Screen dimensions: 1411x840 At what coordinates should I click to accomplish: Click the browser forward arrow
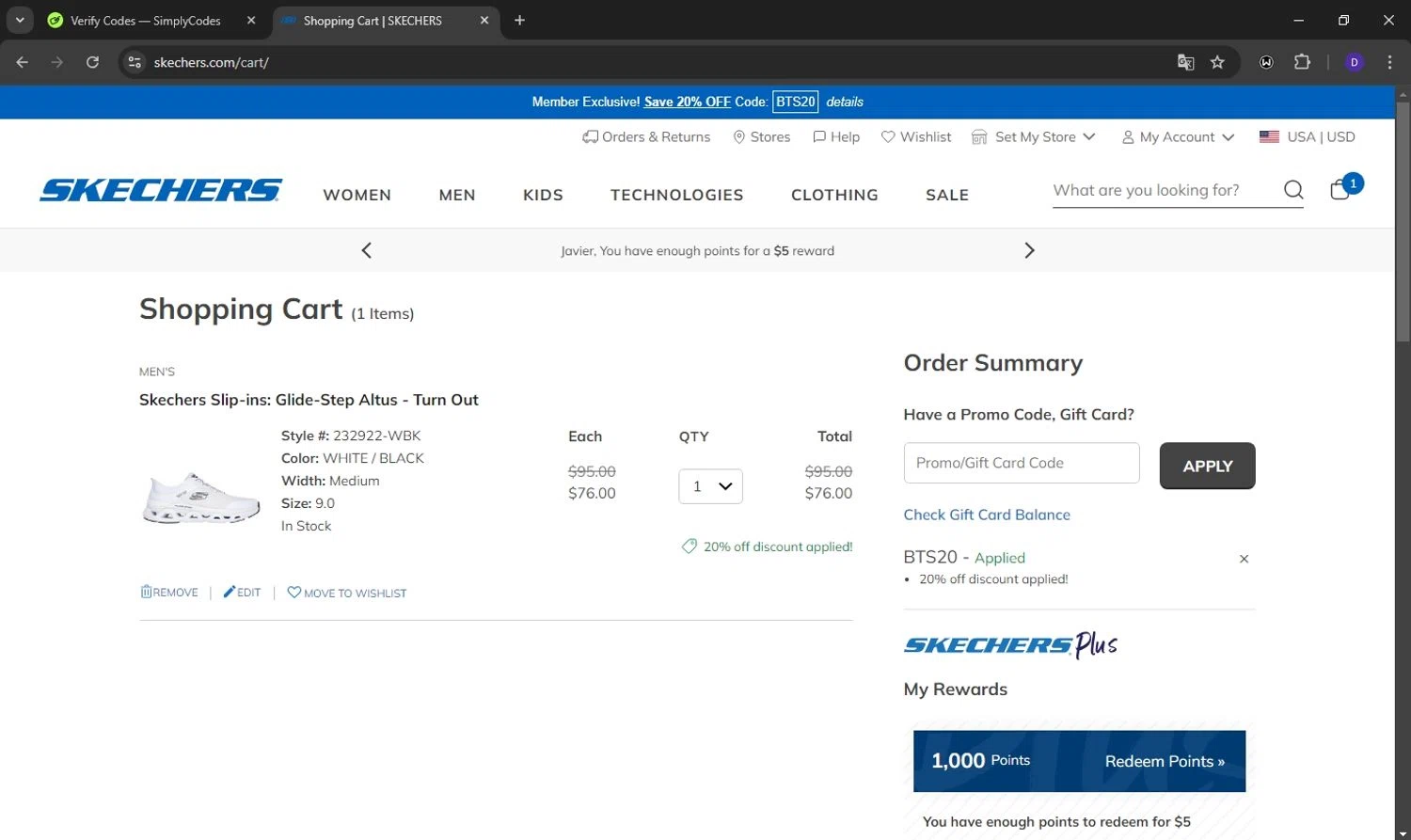click(57, 62)
